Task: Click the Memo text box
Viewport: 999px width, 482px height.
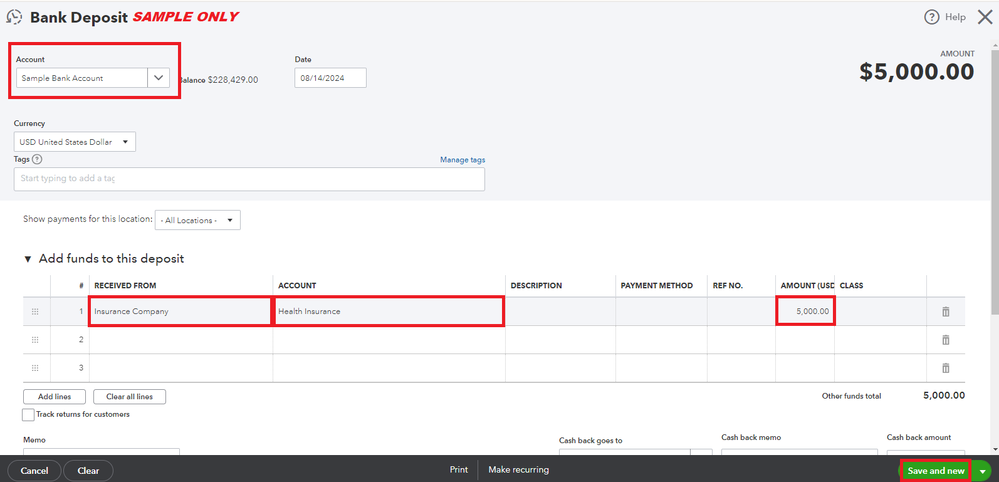Action: 101,452
